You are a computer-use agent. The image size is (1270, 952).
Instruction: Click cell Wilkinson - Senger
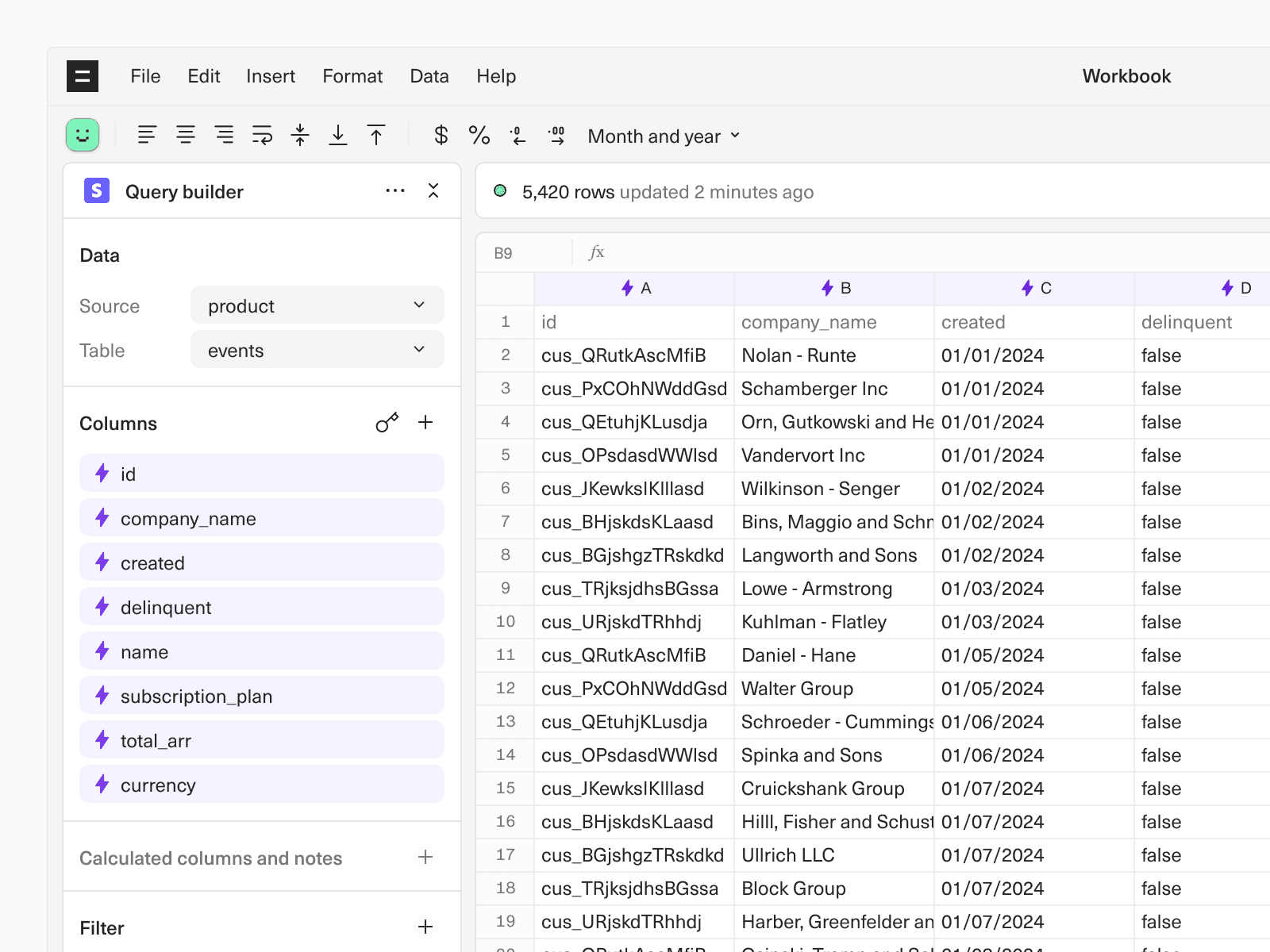coord(834,488)
